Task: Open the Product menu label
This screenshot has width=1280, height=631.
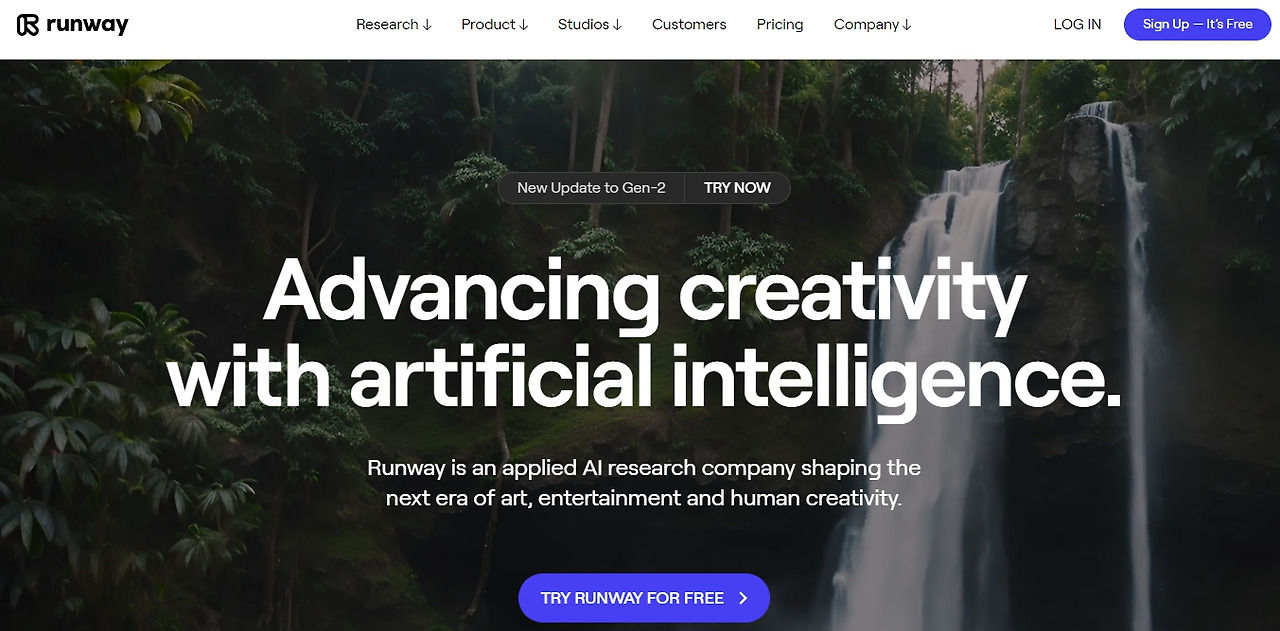Action: (488, 24)
